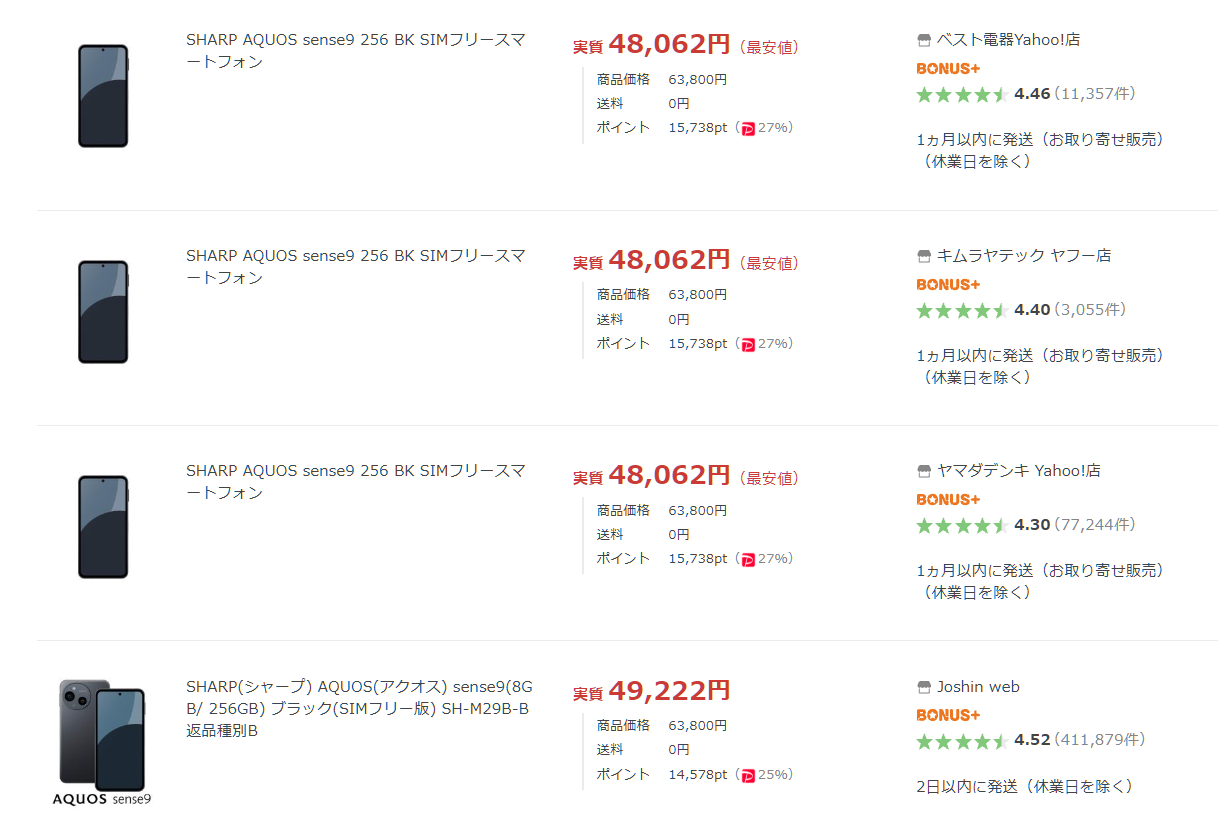Click the BONUS+ badge under ヤマダデンキ Yahoo!店

948,499
